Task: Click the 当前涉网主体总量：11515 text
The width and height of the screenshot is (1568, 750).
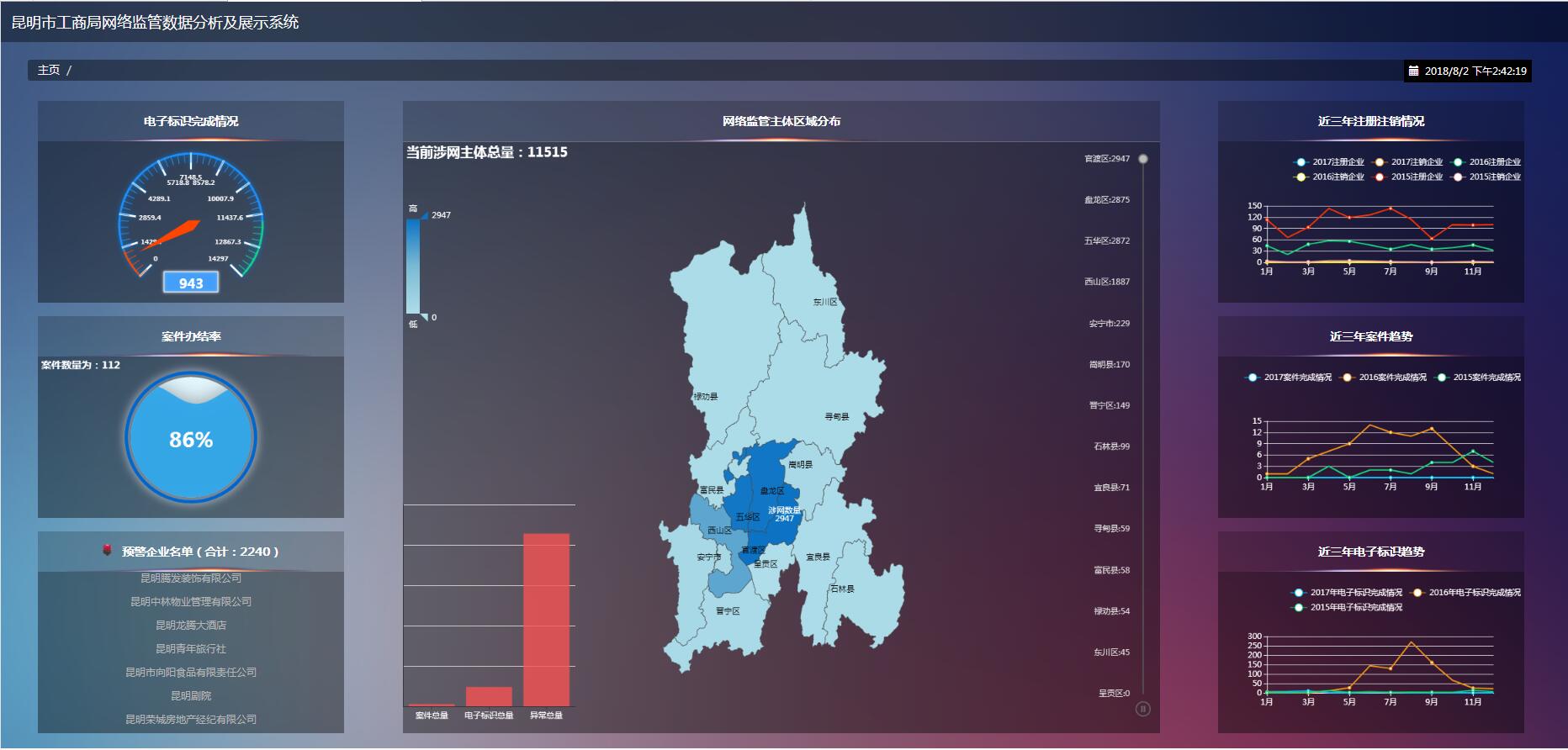Action: (x=487, y=152)
